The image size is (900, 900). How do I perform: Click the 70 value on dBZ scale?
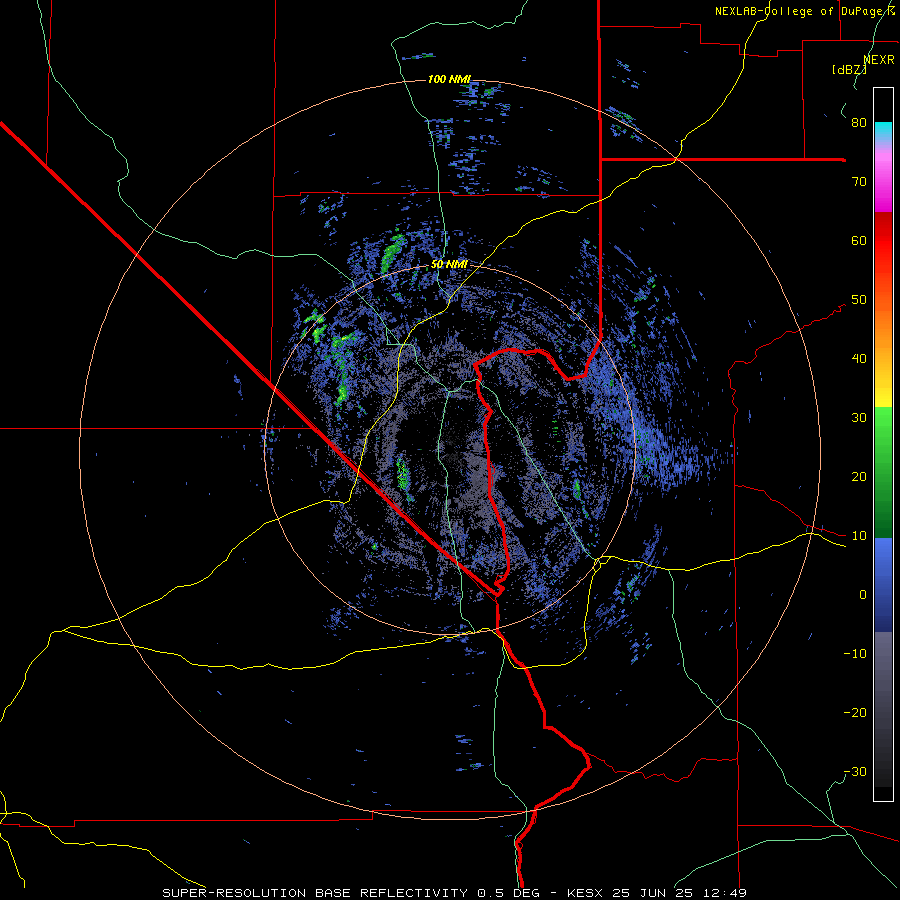(859, 182)
